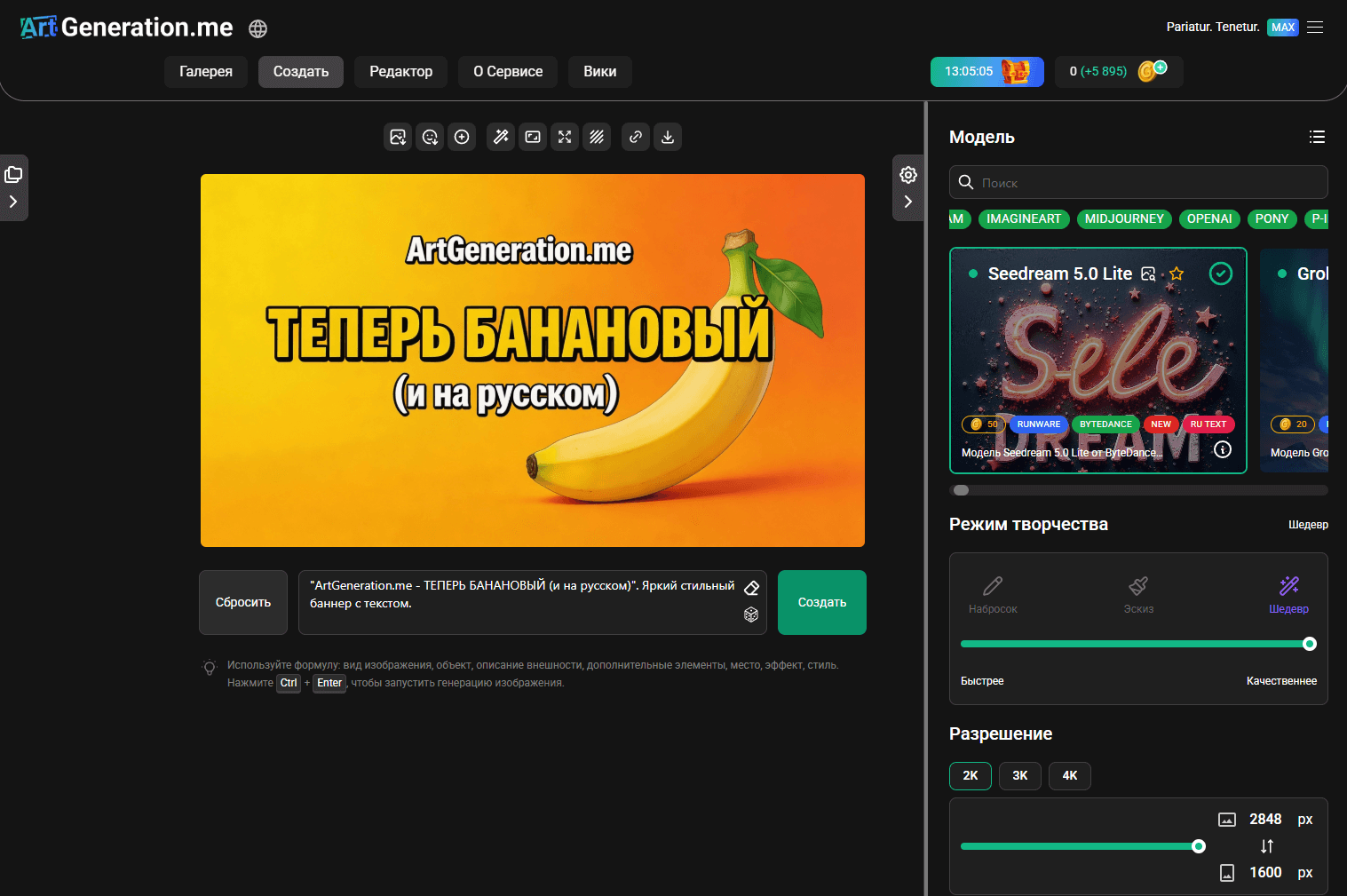Open the Редактор tab
This screenshot has width=1347, height=896.
pos(401,72)
